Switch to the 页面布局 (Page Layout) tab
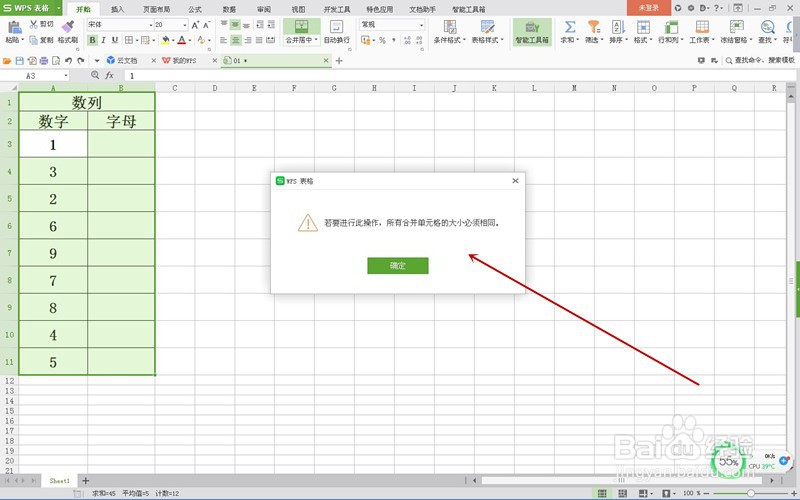 pos(156,9)
